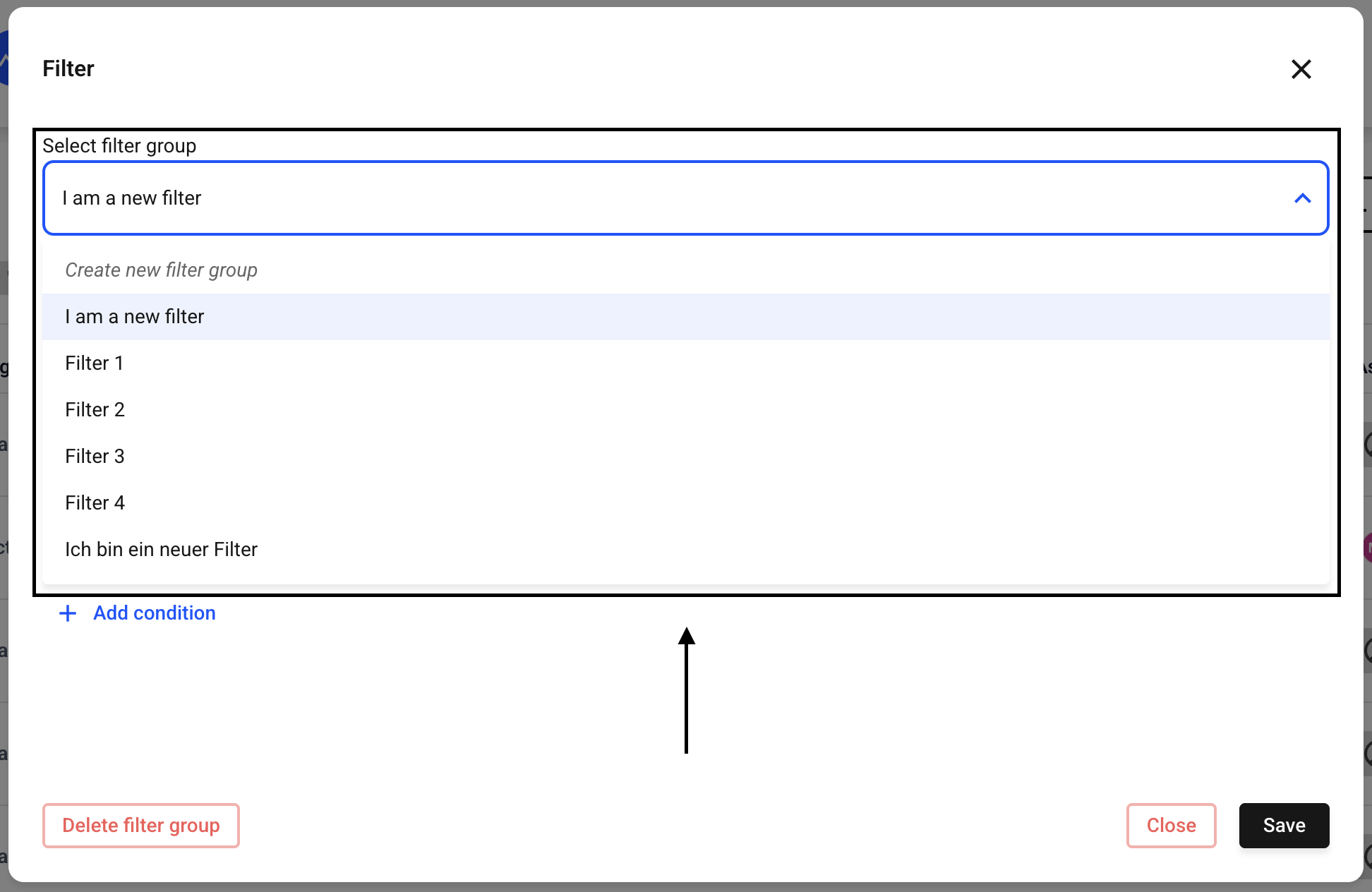Screen dimensions: 1372x892
Task: Collapse the filter group dropdown chevron
Action: [x=1302, y=198]
